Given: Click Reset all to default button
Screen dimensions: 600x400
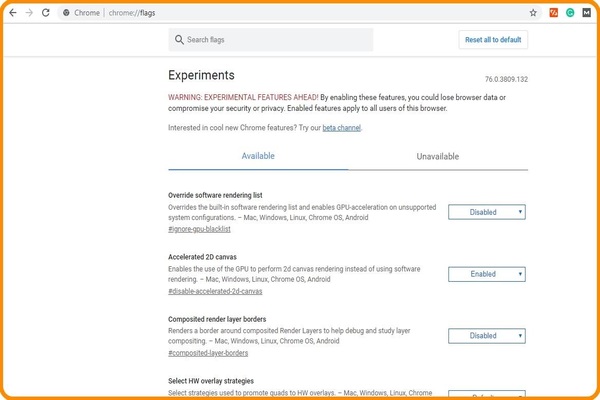Looking at the screenshot, I should 493,39.
